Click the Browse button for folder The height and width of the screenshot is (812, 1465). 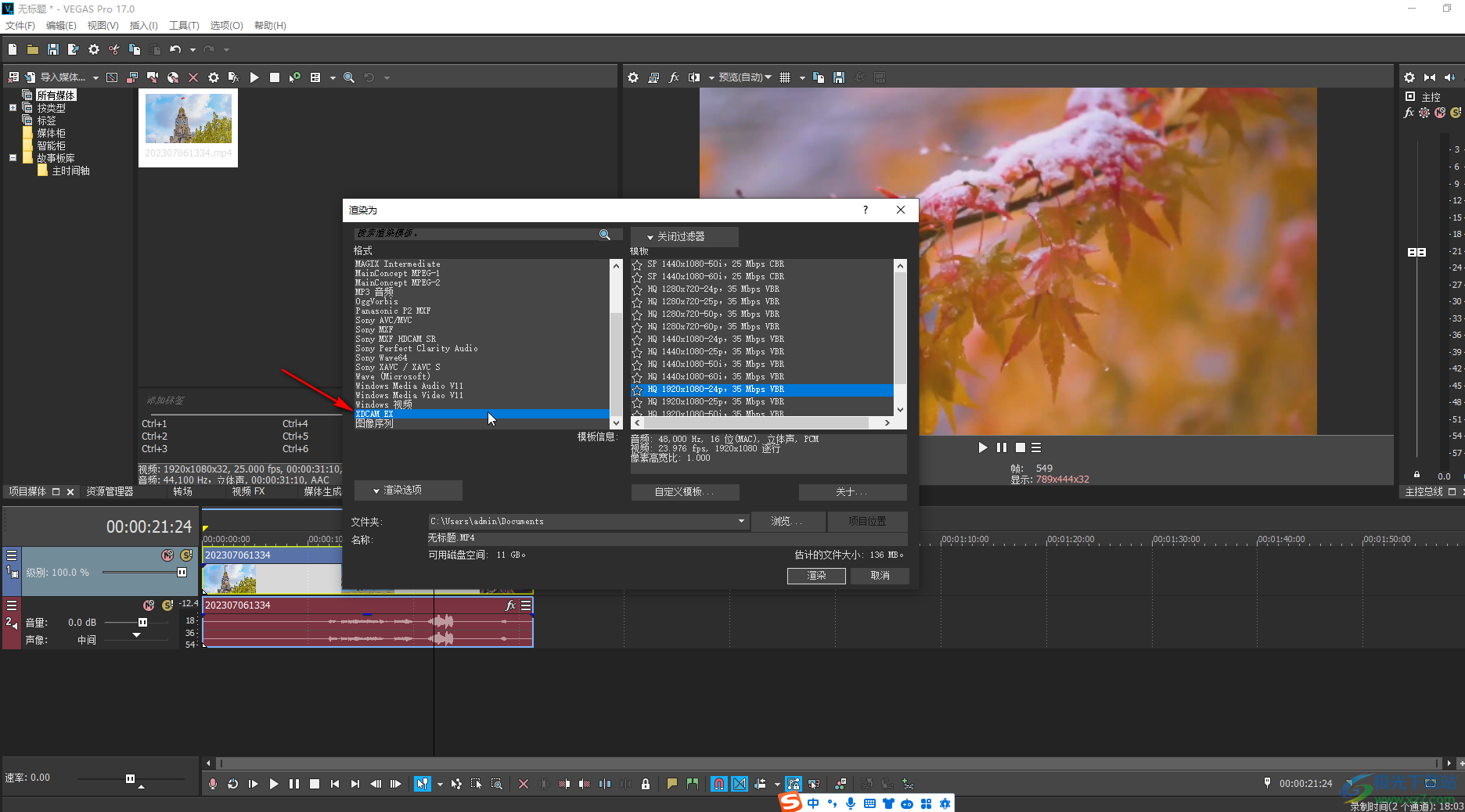787,521
